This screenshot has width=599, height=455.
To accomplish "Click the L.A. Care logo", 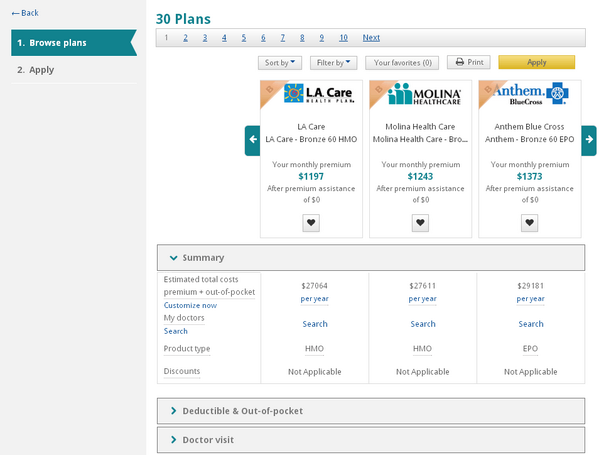I will pos(319,94).
